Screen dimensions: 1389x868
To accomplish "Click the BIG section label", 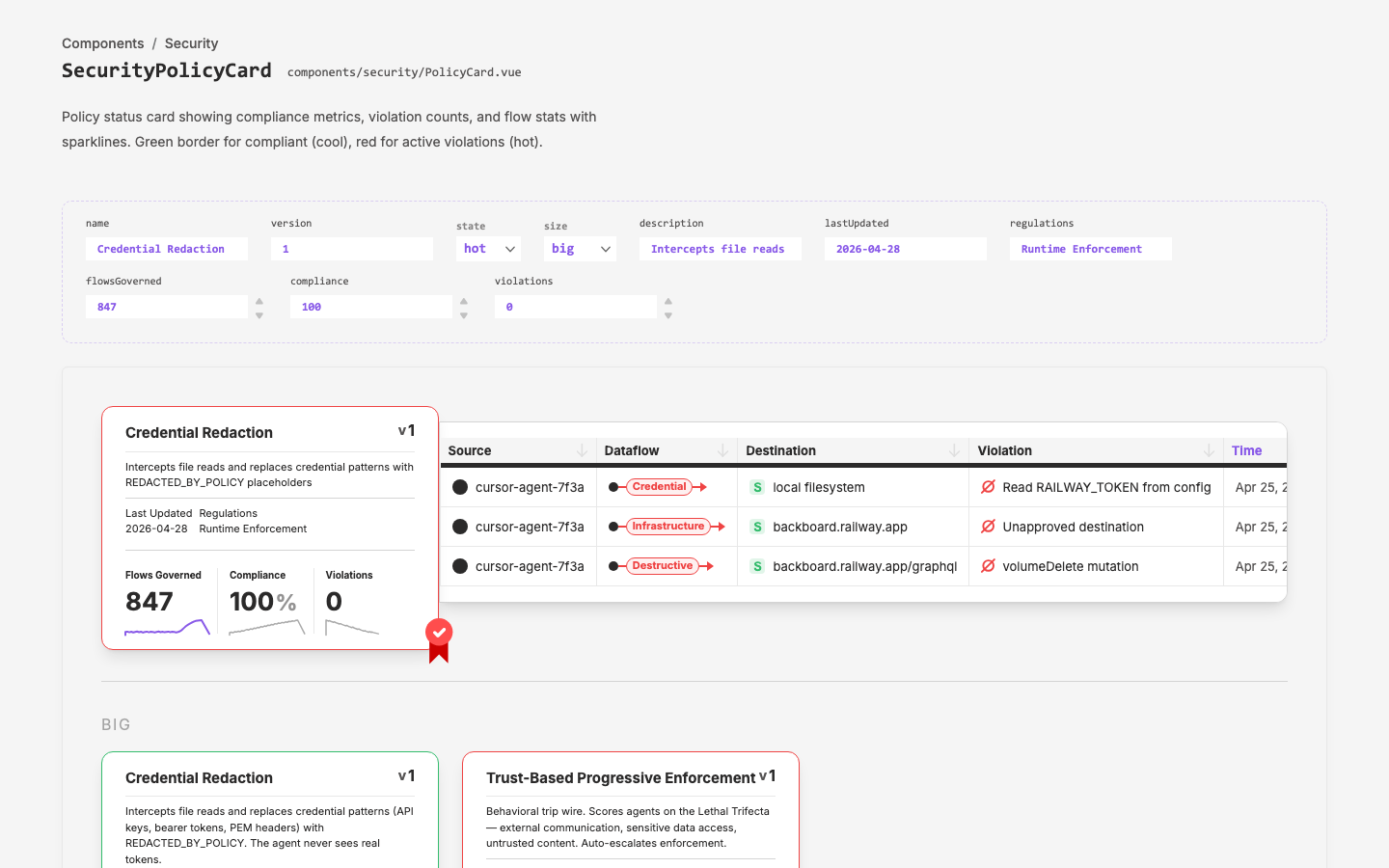I will 116,724.
